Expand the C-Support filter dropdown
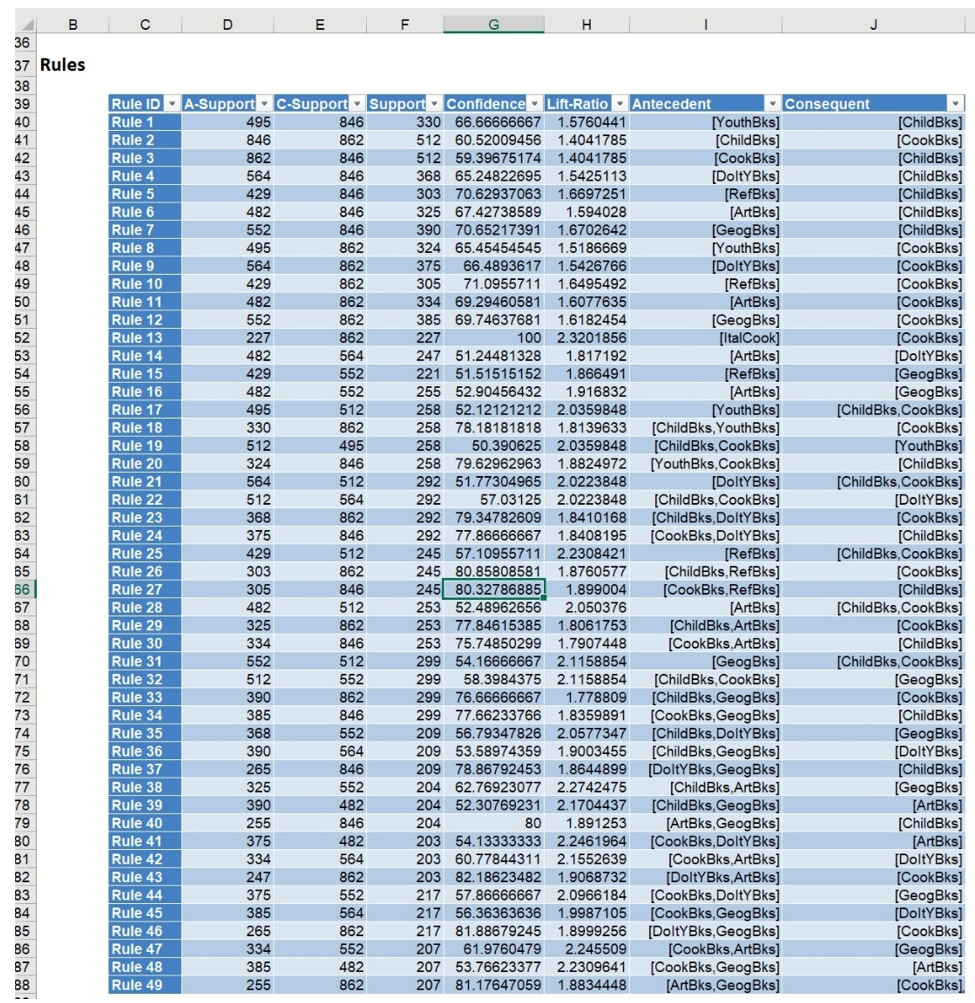Viewport: 975px width, 1003px height. pyautogui.click(x=356, y=104)
